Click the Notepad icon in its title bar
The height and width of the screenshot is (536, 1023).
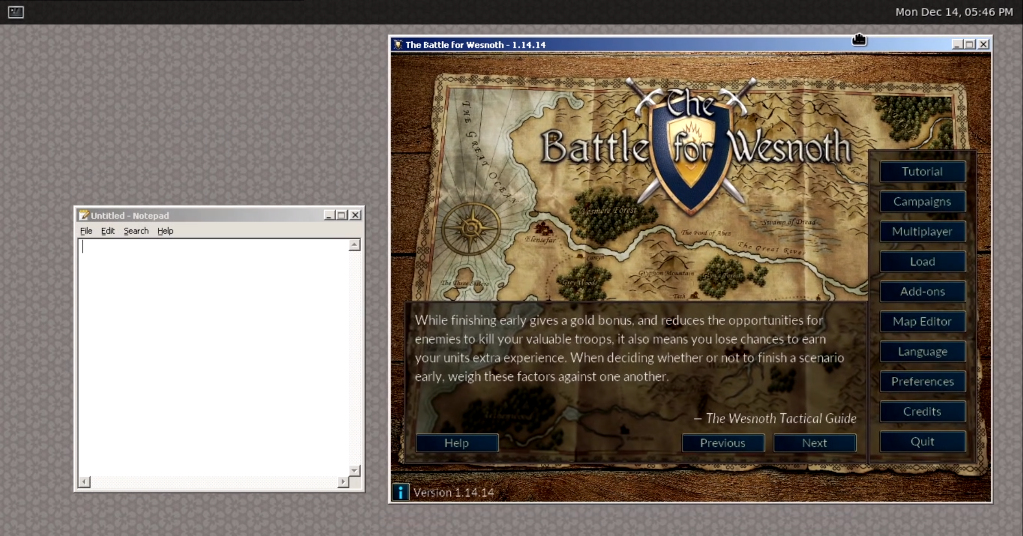click(x=84, y=215)
